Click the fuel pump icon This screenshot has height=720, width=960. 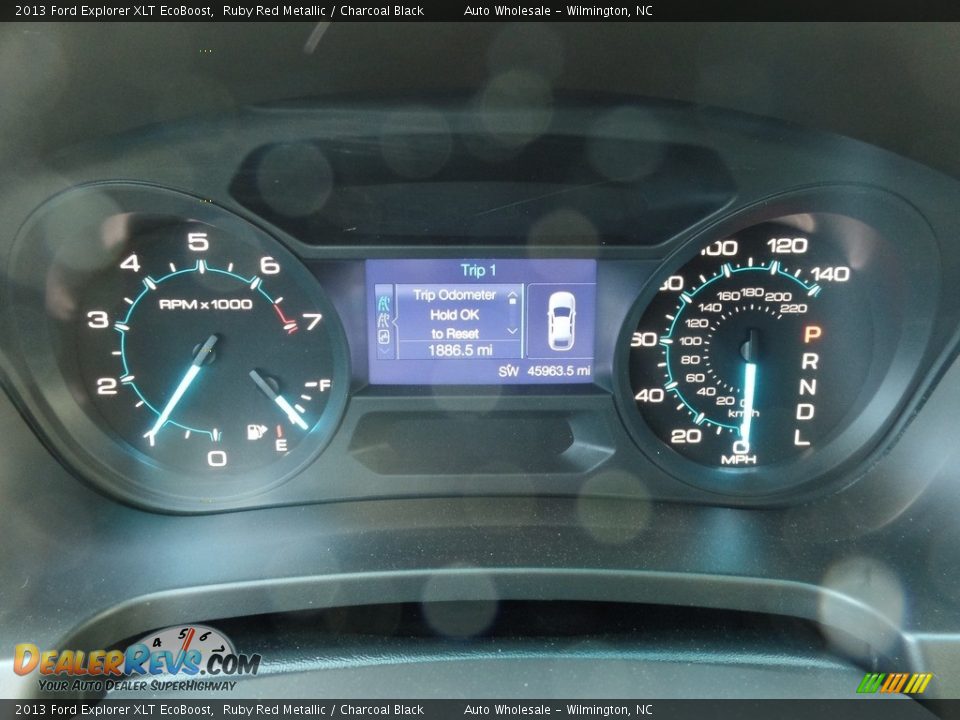pyautogui.click(x=255, y=432)
